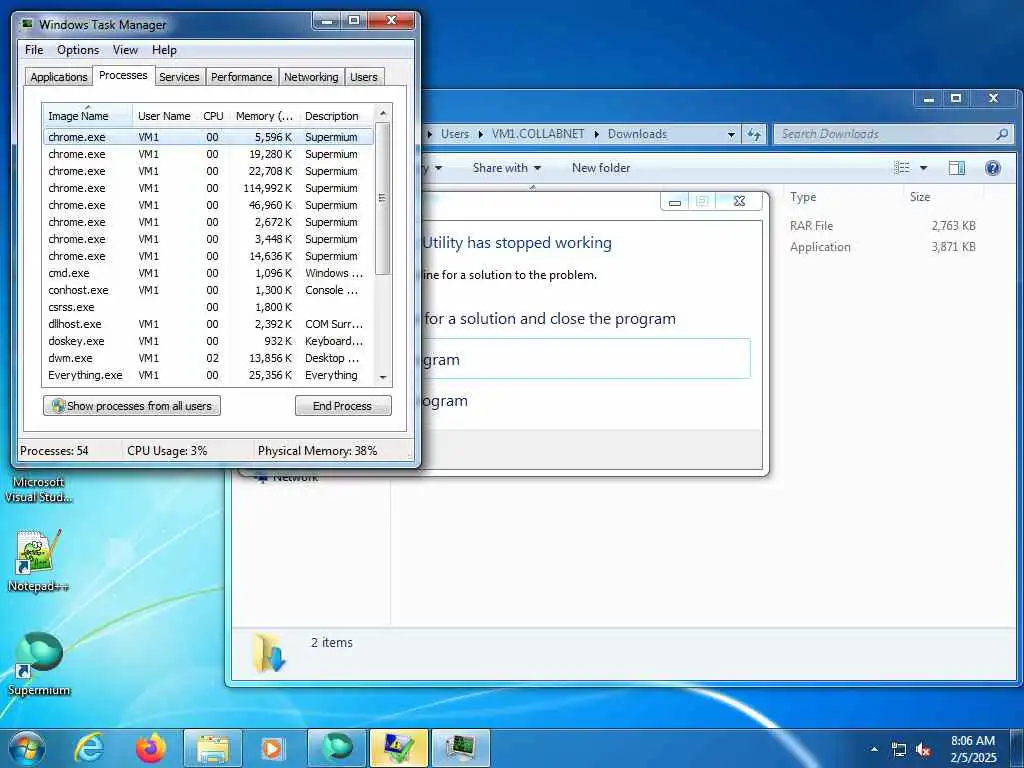The height and width of the screenshot is (768, 1024).
Task: Expand the arrow before the VM1.COLLABNET breadcrumb
Action: click(481, 134)
